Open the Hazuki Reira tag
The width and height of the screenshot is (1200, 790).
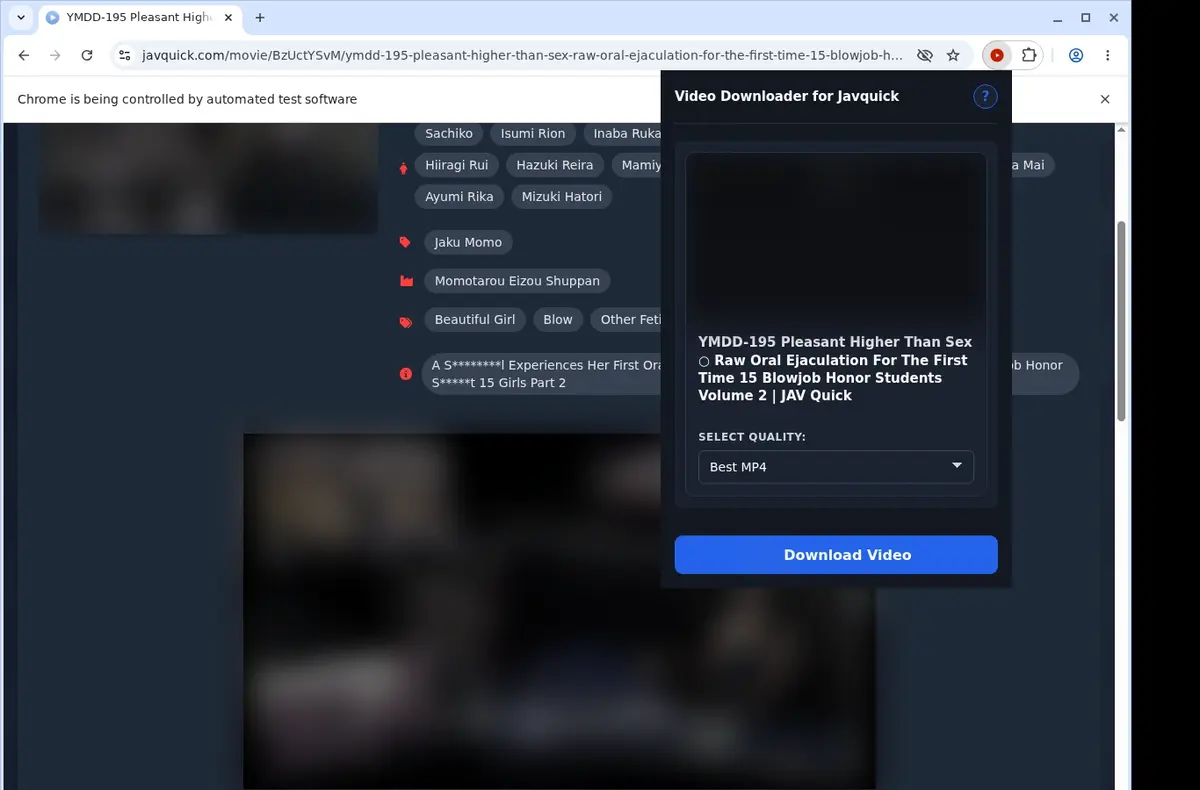coord(555,165)
